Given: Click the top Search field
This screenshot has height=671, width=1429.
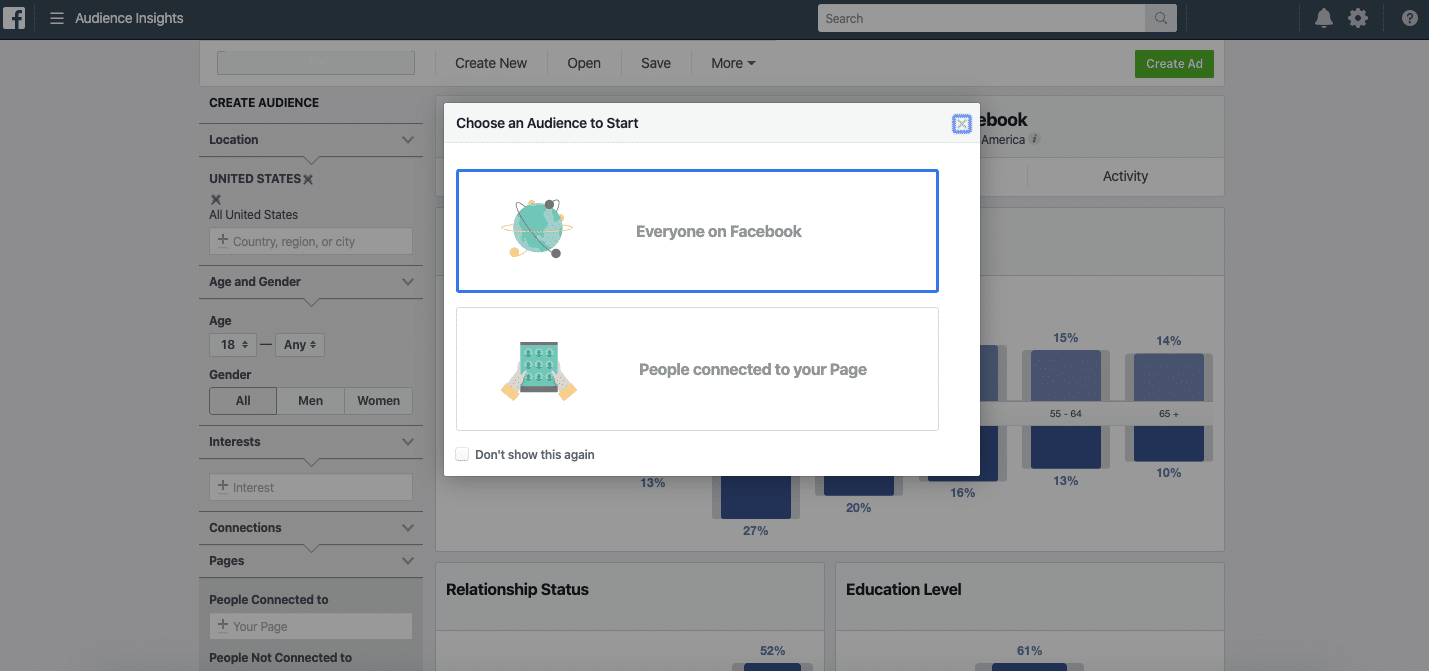Looking at the screenshot, I should click(982, 18).
